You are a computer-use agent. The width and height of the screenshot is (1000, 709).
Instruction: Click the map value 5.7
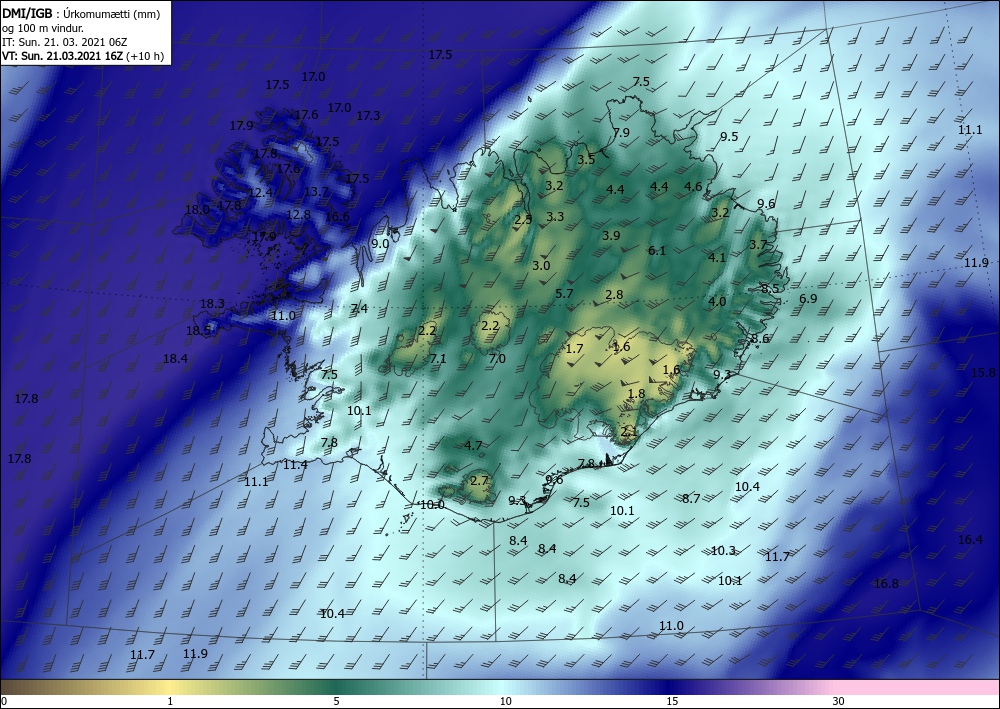[564, 293]
